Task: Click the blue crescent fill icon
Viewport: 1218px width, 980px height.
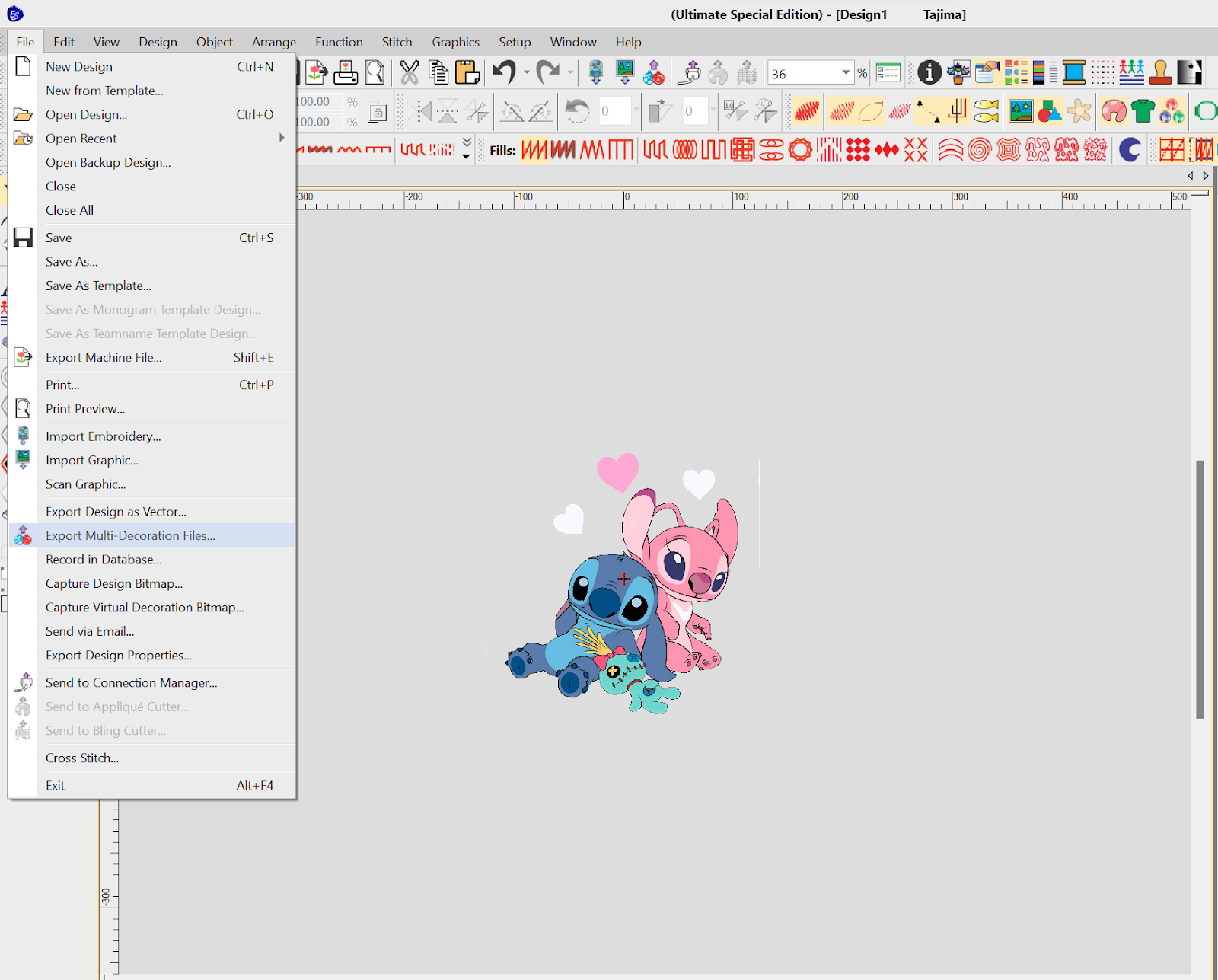Action: click(1130, 150)
